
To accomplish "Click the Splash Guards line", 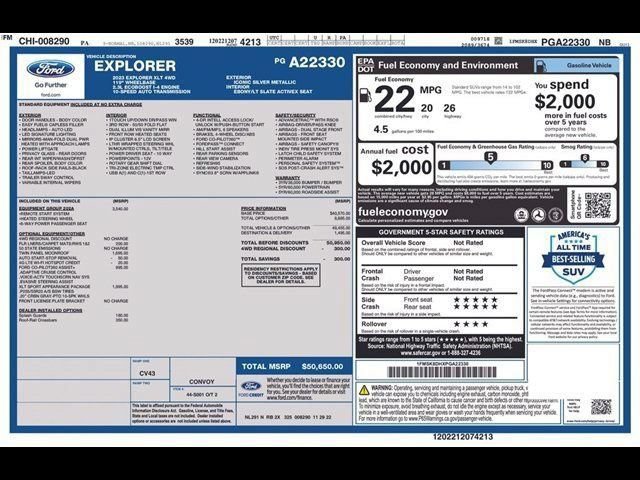I will point(73,316).
